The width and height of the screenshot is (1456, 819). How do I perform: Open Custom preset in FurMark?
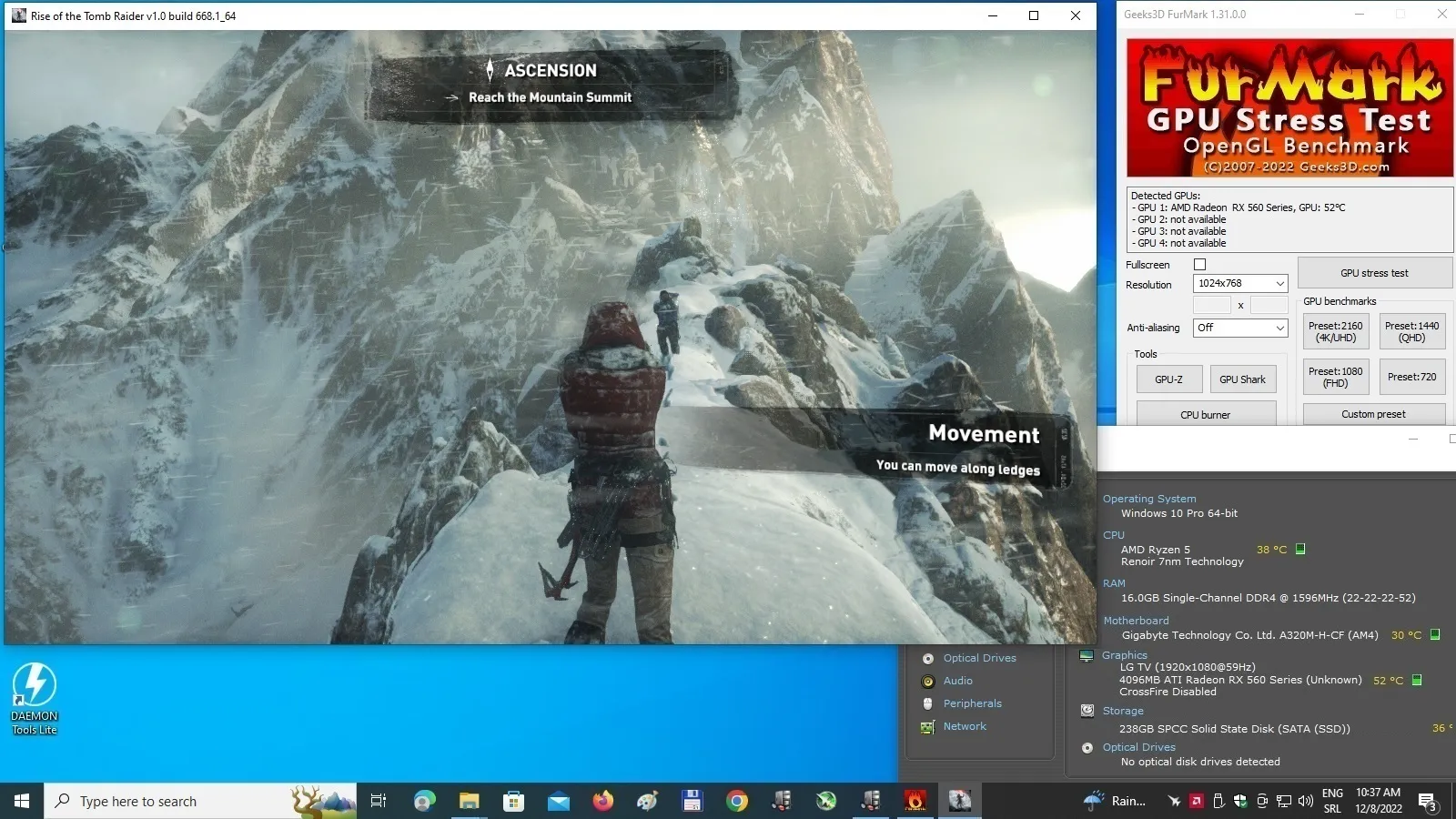tap(1374, 414)
